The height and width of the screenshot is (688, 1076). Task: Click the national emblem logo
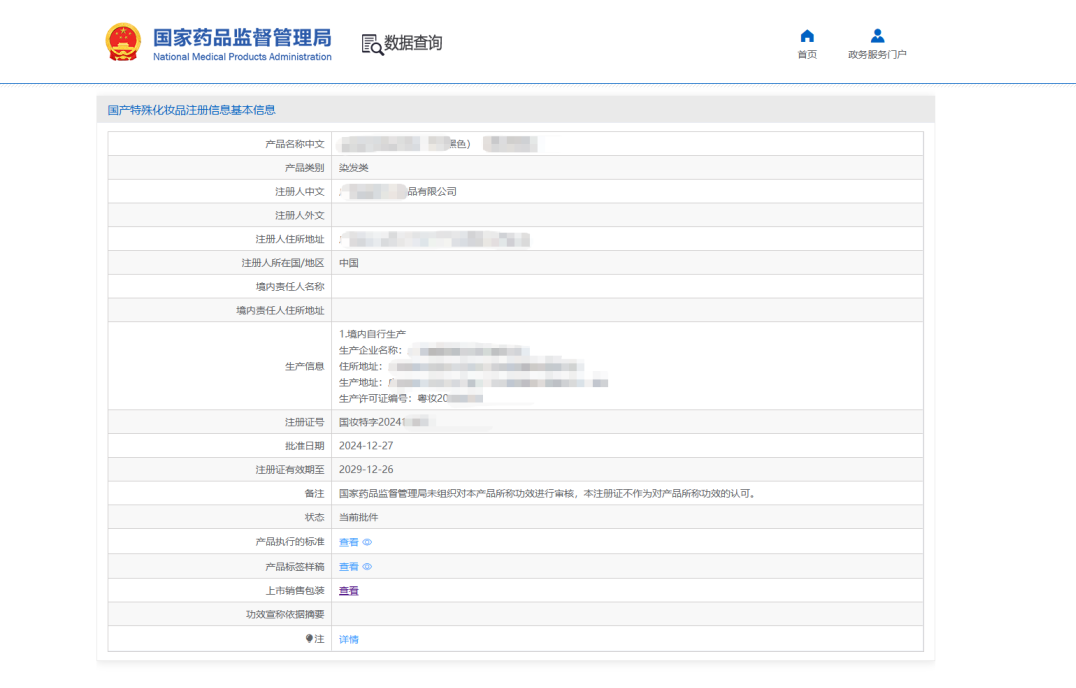123,43
